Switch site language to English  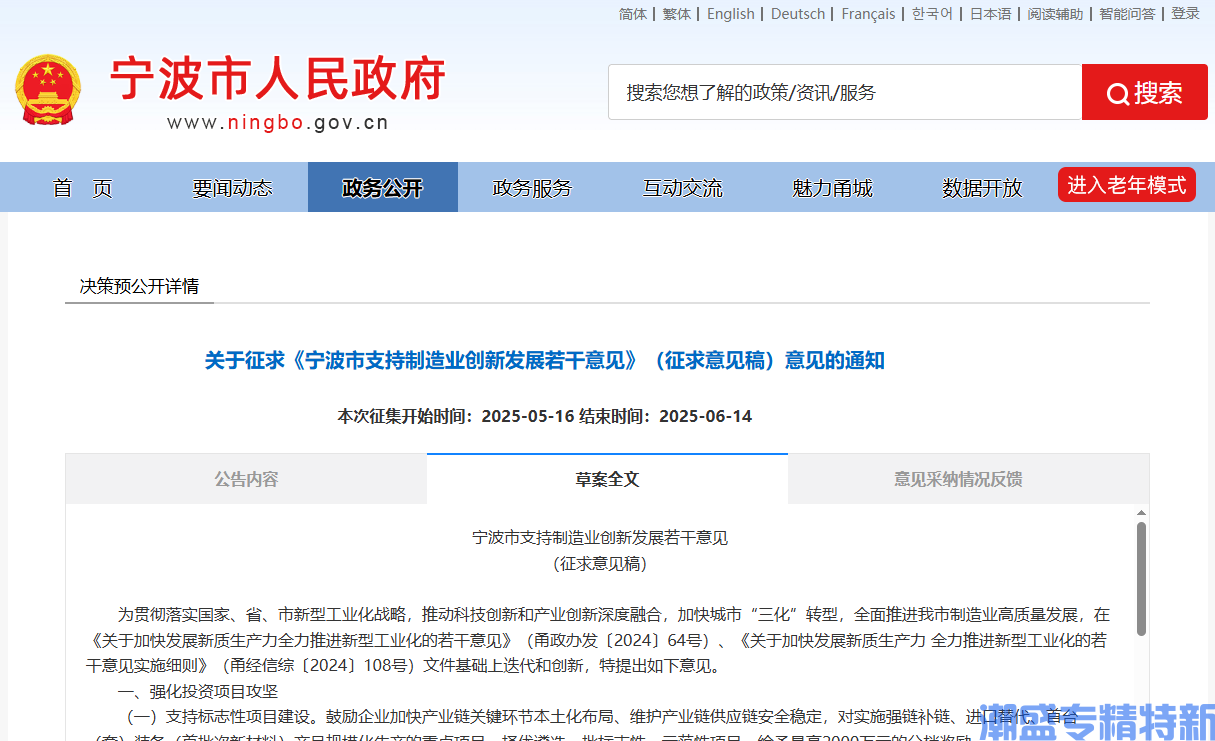pyautogui.click(x=730, y=13)
